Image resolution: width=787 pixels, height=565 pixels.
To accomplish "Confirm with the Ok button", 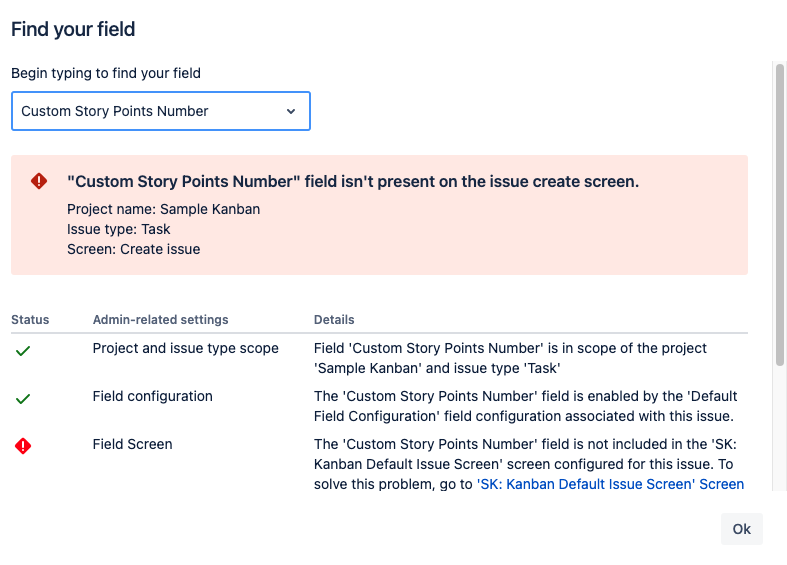I will pos(741,529).
